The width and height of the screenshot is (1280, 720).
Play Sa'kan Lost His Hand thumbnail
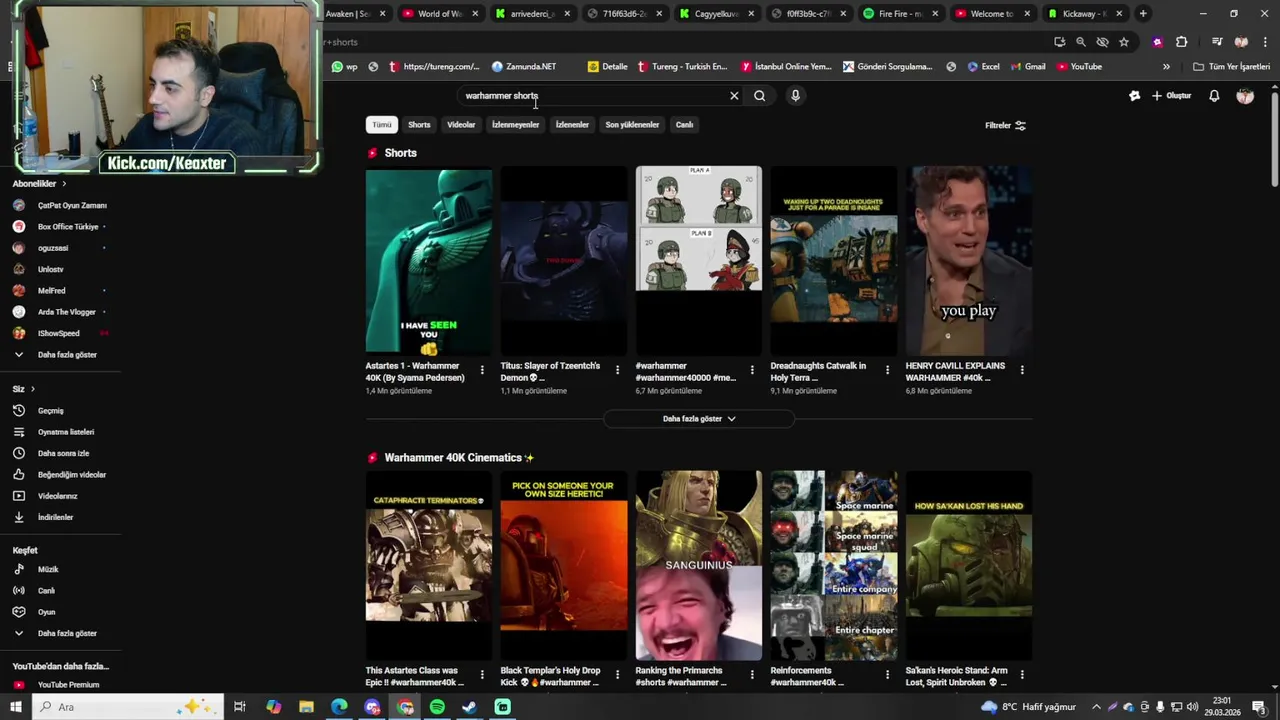[968, 565]
